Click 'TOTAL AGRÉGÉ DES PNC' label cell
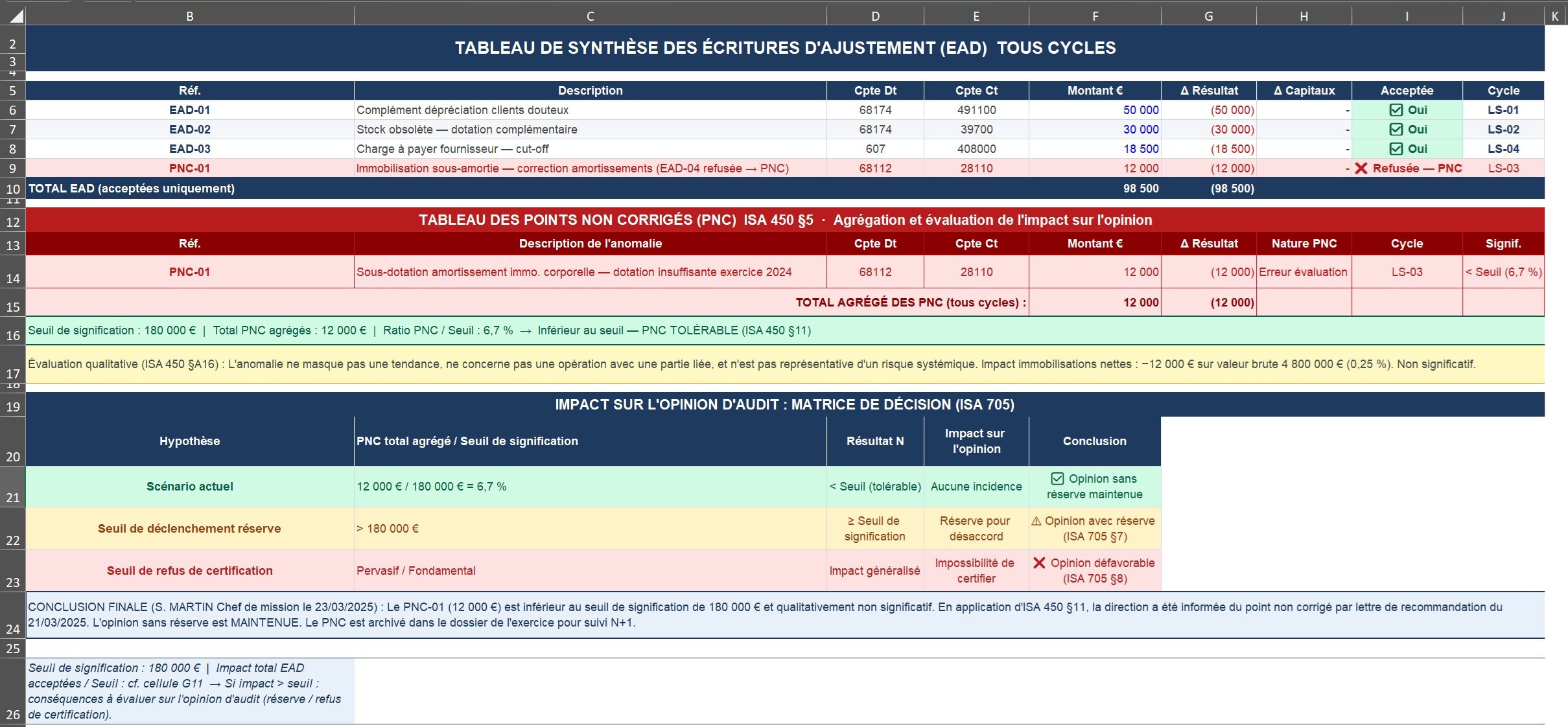The image size is (1568, 727). pyautogui.click(x=527, y=303)
